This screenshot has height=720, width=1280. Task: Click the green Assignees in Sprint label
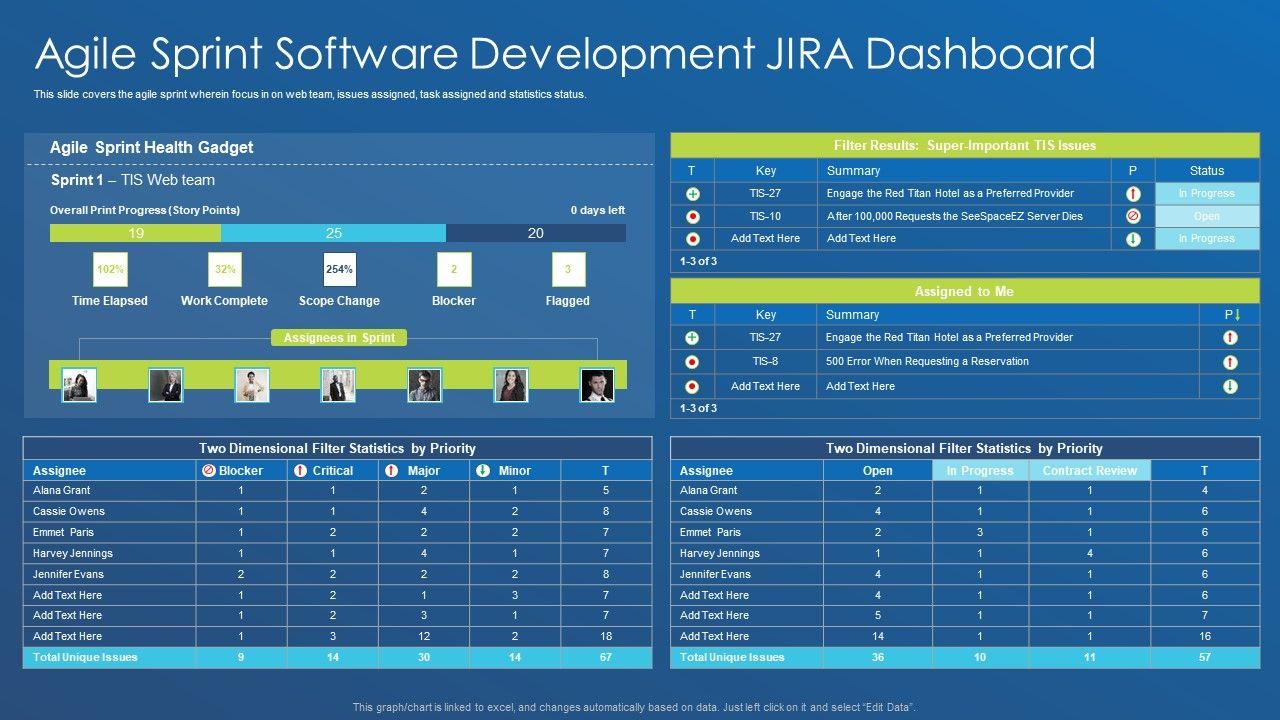coord(338,338)
